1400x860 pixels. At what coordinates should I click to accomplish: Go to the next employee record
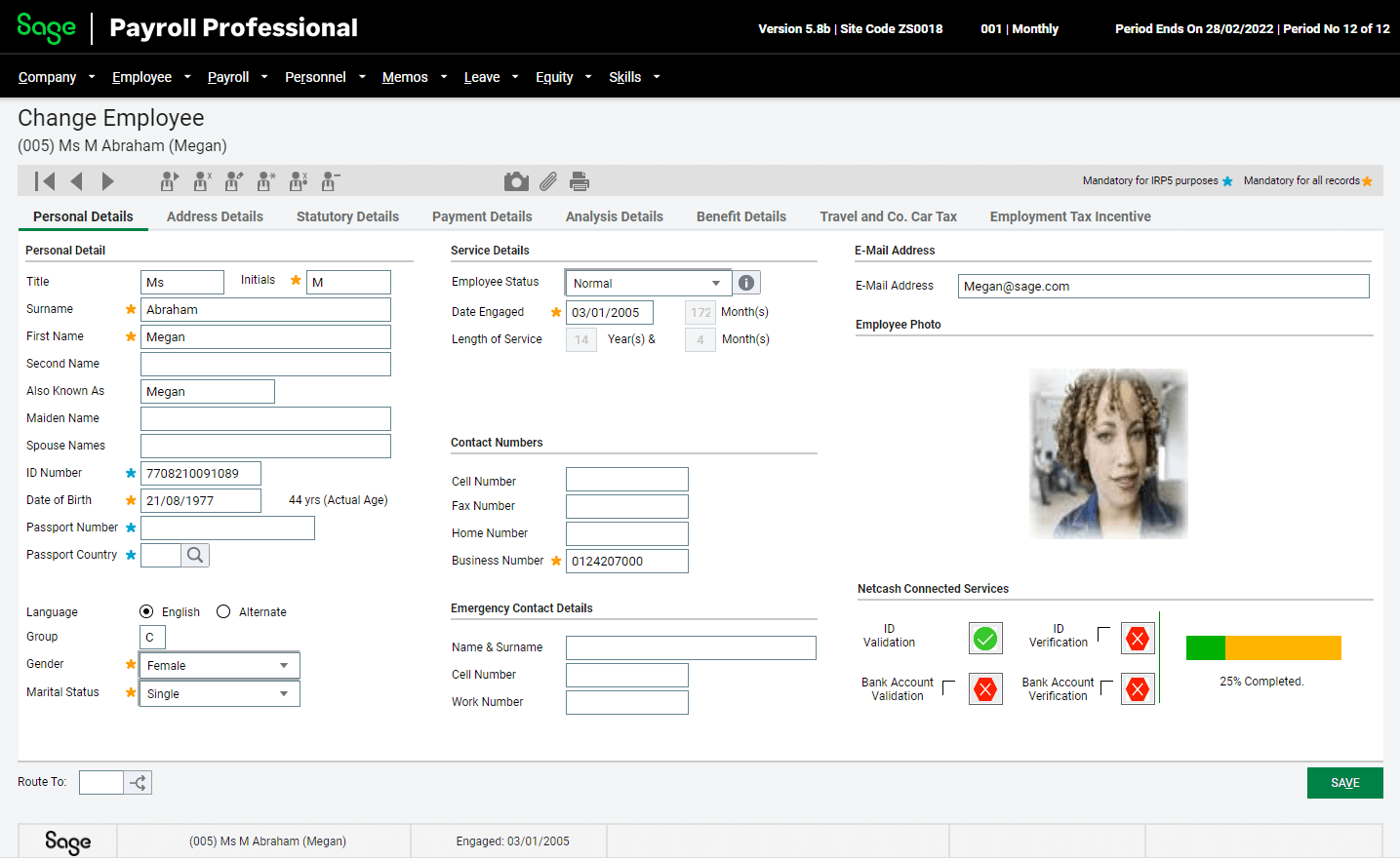click(x=108, y=181)
